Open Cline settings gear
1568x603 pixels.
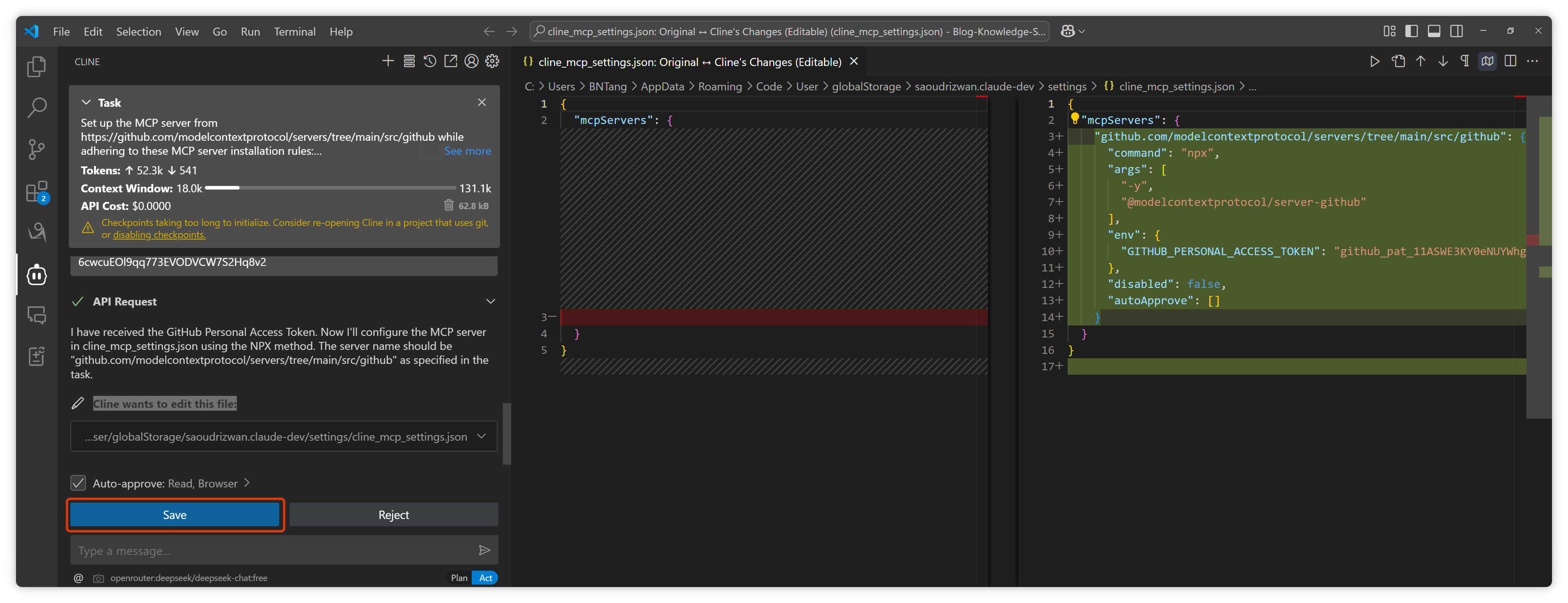492,62
